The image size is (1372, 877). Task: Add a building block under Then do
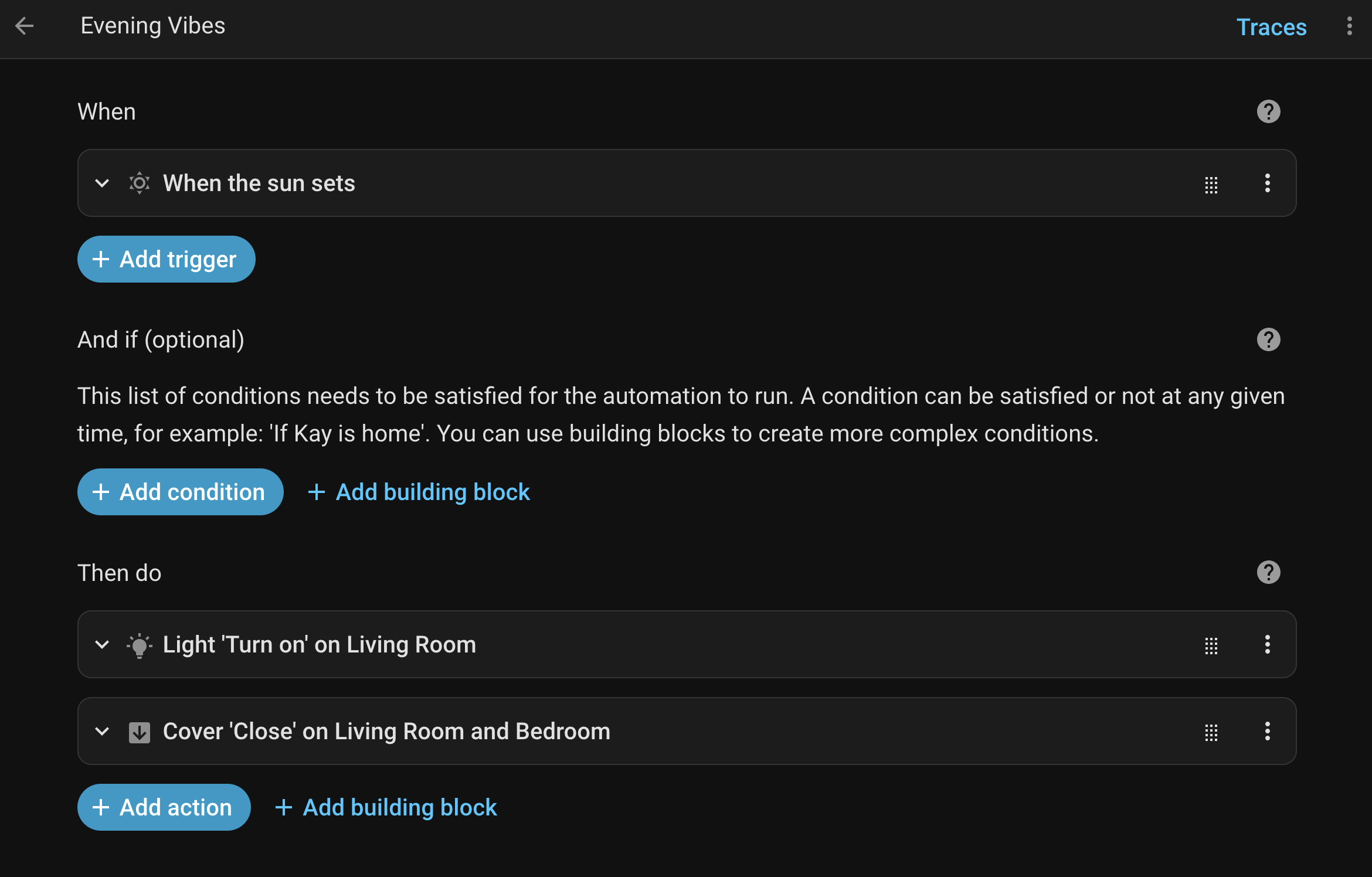pyautogui.click(x=384, y=807)
